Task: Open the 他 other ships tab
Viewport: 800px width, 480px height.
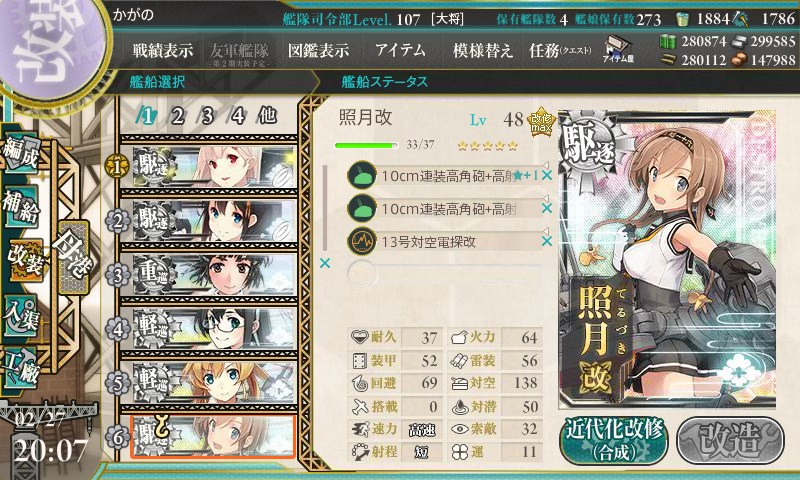Action: pos(267,116)
